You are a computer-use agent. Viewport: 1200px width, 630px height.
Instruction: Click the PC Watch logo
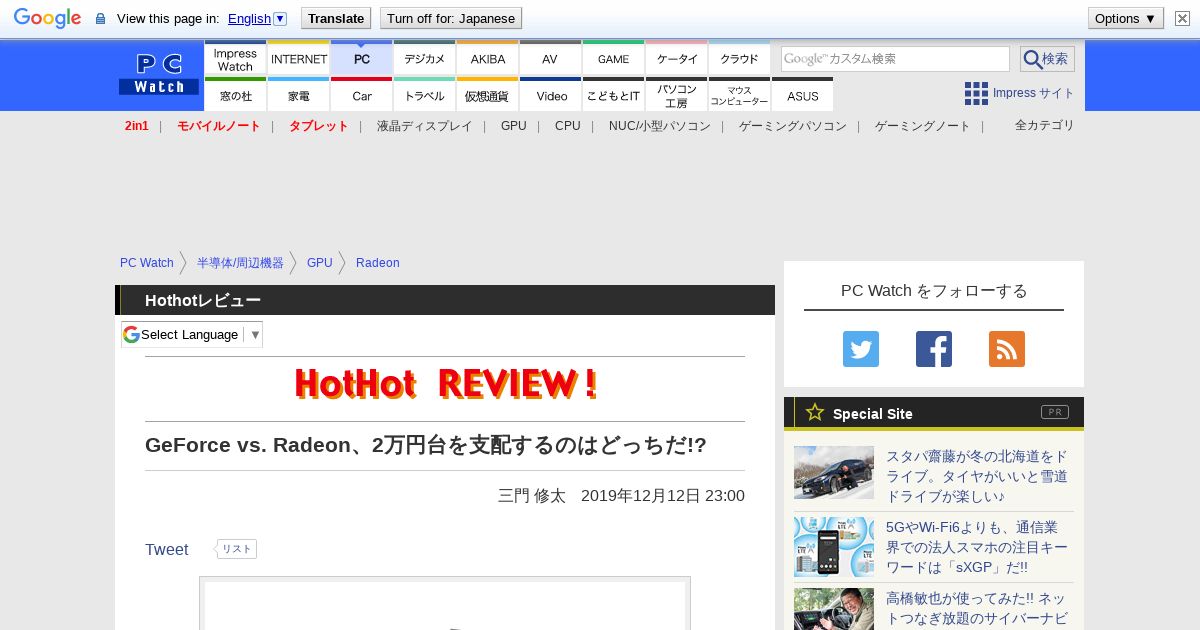tap(159, 74)
